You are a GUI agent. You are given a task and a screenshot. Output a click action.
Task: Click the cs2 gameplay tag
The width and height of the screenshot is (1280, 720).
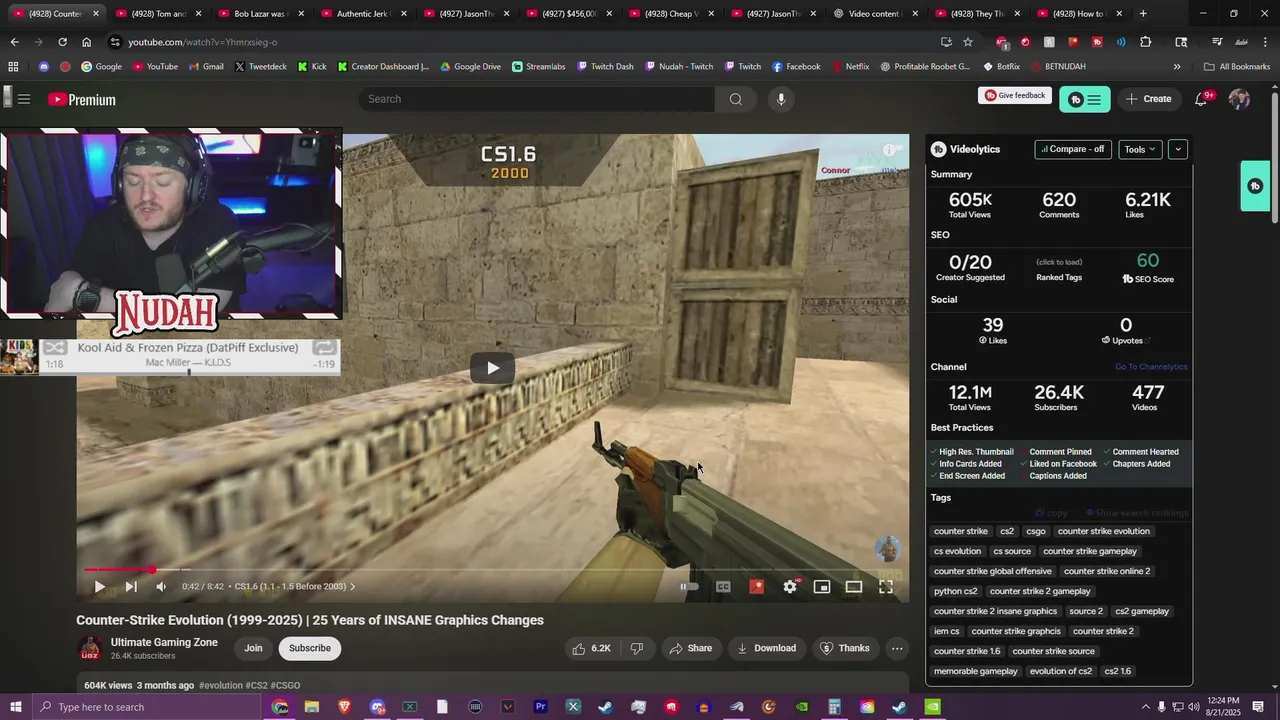1142,611
